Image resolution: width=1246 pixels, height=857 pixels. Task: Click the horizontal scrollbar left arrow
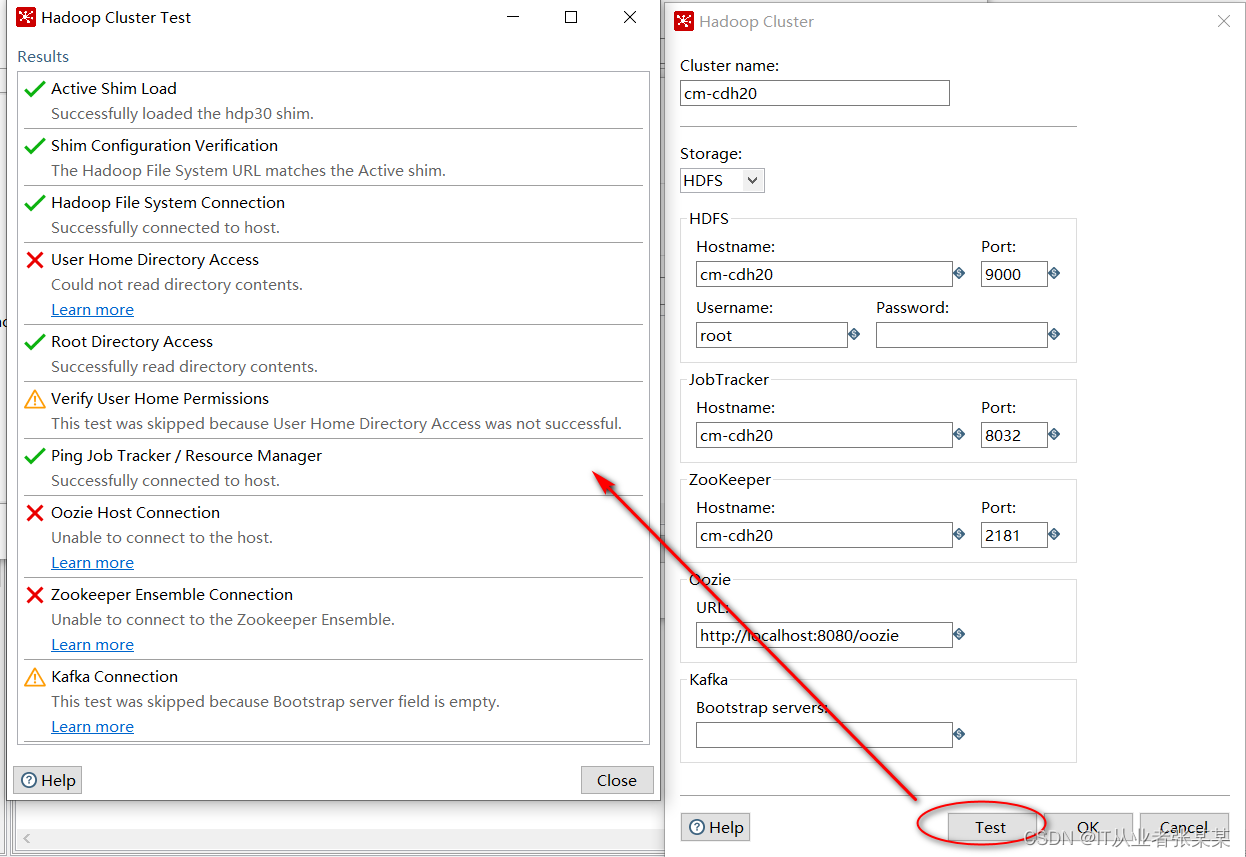(x=26, y=838)
